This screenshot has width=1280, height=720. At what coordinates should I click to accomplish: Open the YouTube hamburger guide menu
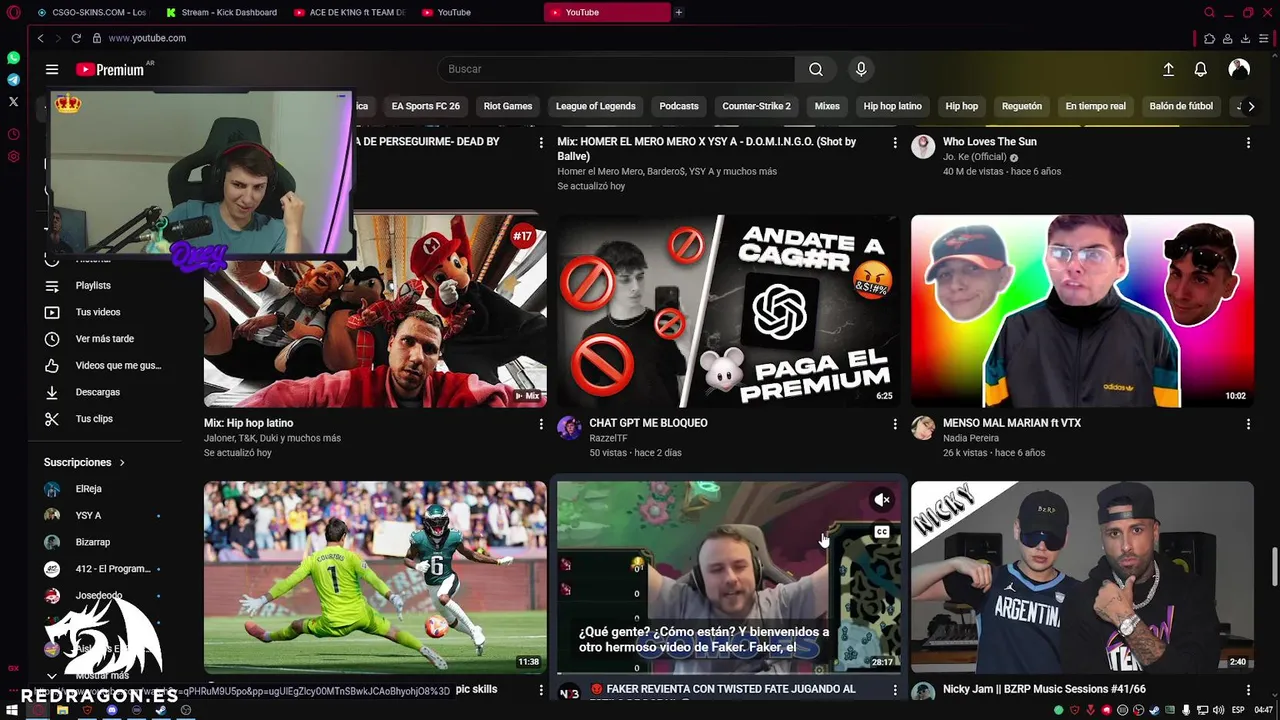(51, 69)
